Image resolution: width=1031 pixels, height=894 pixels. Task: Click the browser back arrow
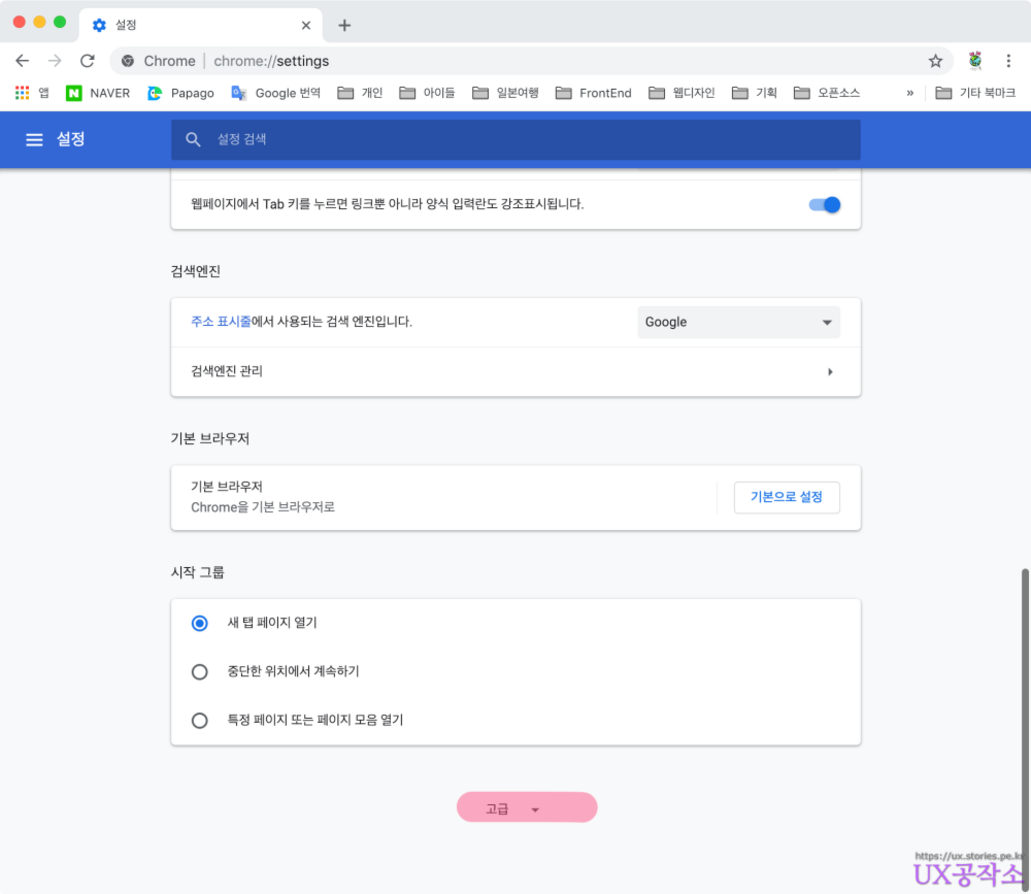tap(22, 61)
